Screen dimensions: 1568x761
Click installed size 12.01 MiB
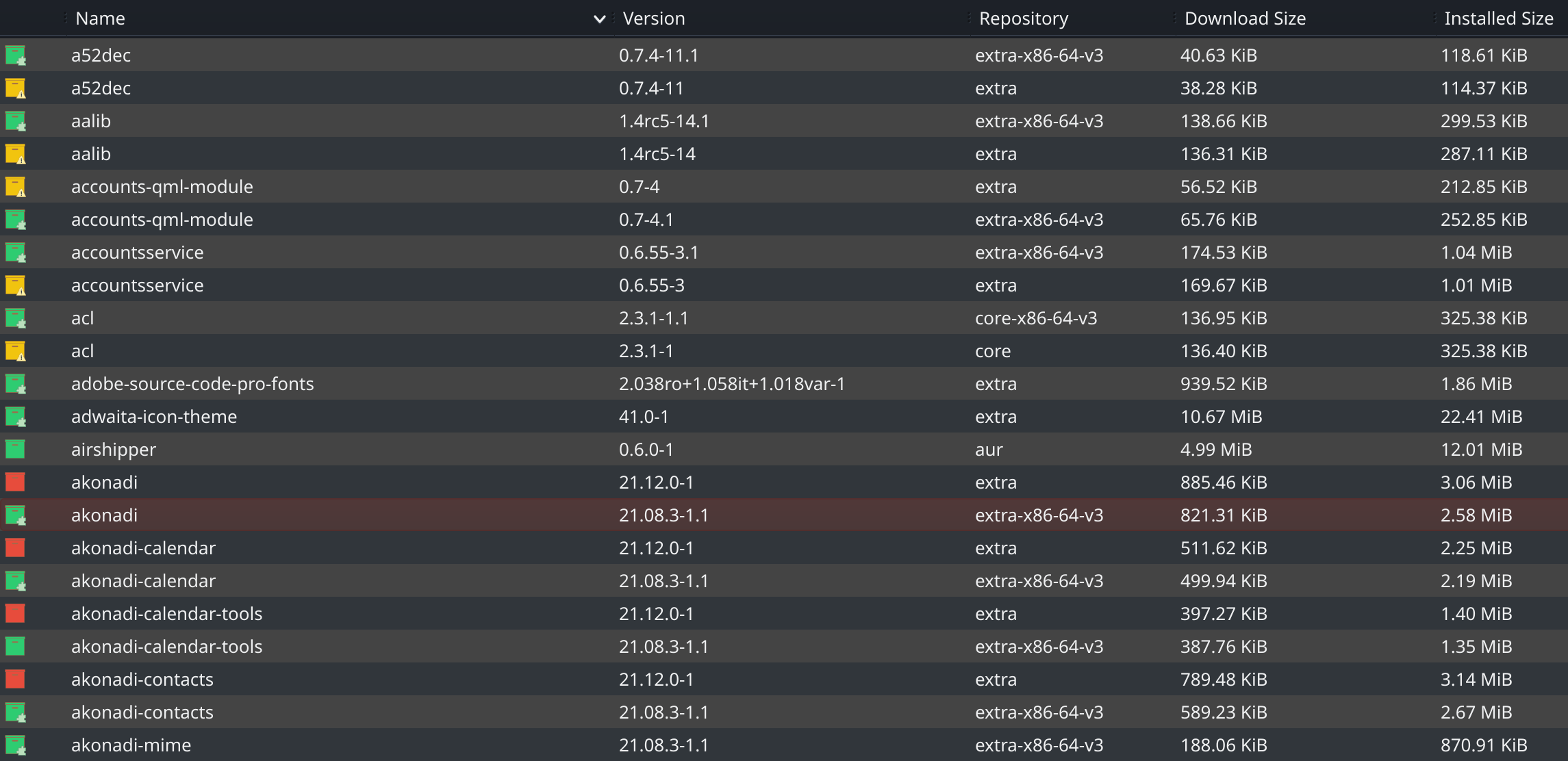coord(1482,450)
